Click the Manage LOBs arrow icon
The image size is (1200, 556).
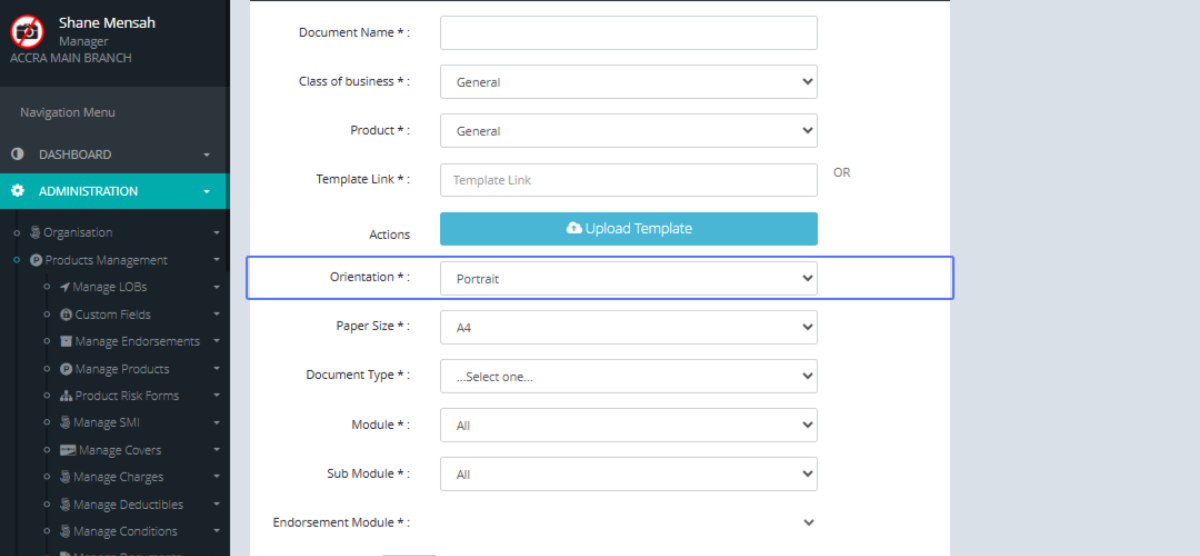point(65,287)
